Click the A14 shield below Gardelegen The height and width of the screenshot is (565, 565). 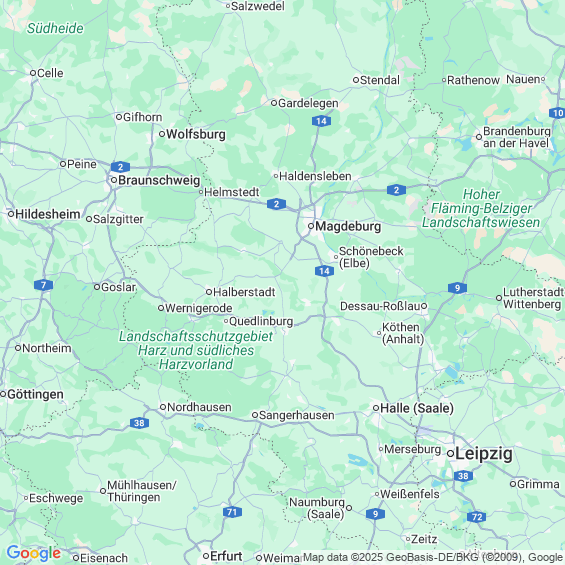[x=321, y=121]
